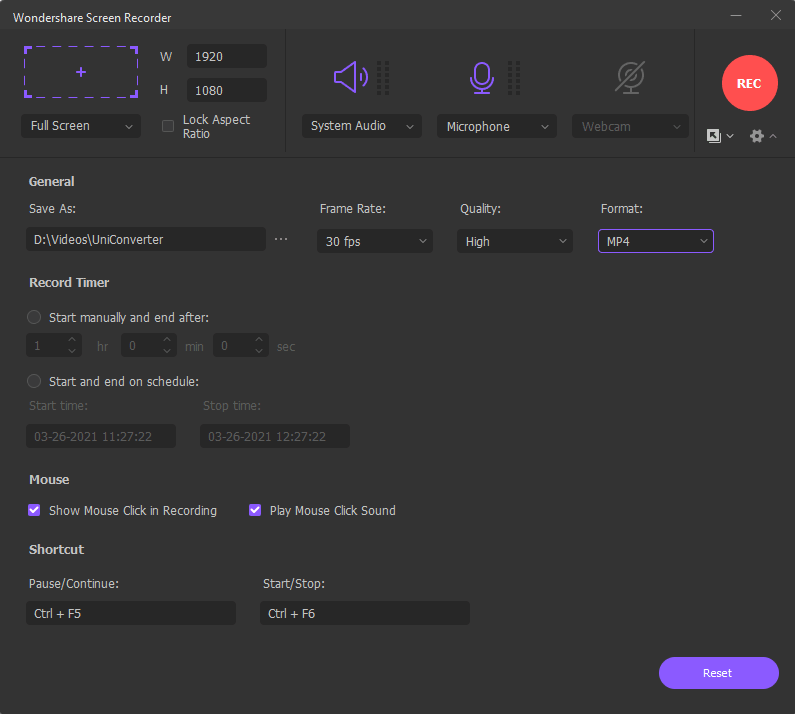Image resolution: width=795 pixels, height=714 pixels.
Task: Click the Stop time date field
Action: pyautogui.click(x=275, y=436)
